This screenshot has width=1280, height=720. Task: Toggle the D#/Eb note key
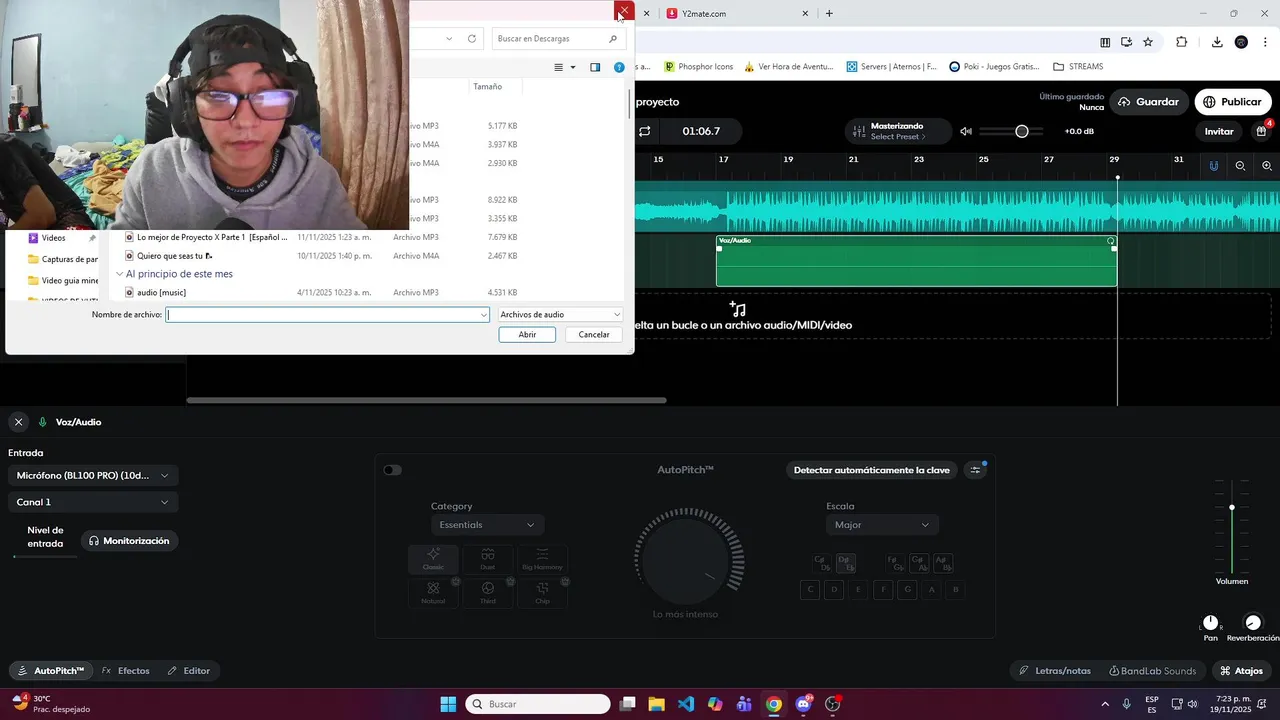click(845, 563)
